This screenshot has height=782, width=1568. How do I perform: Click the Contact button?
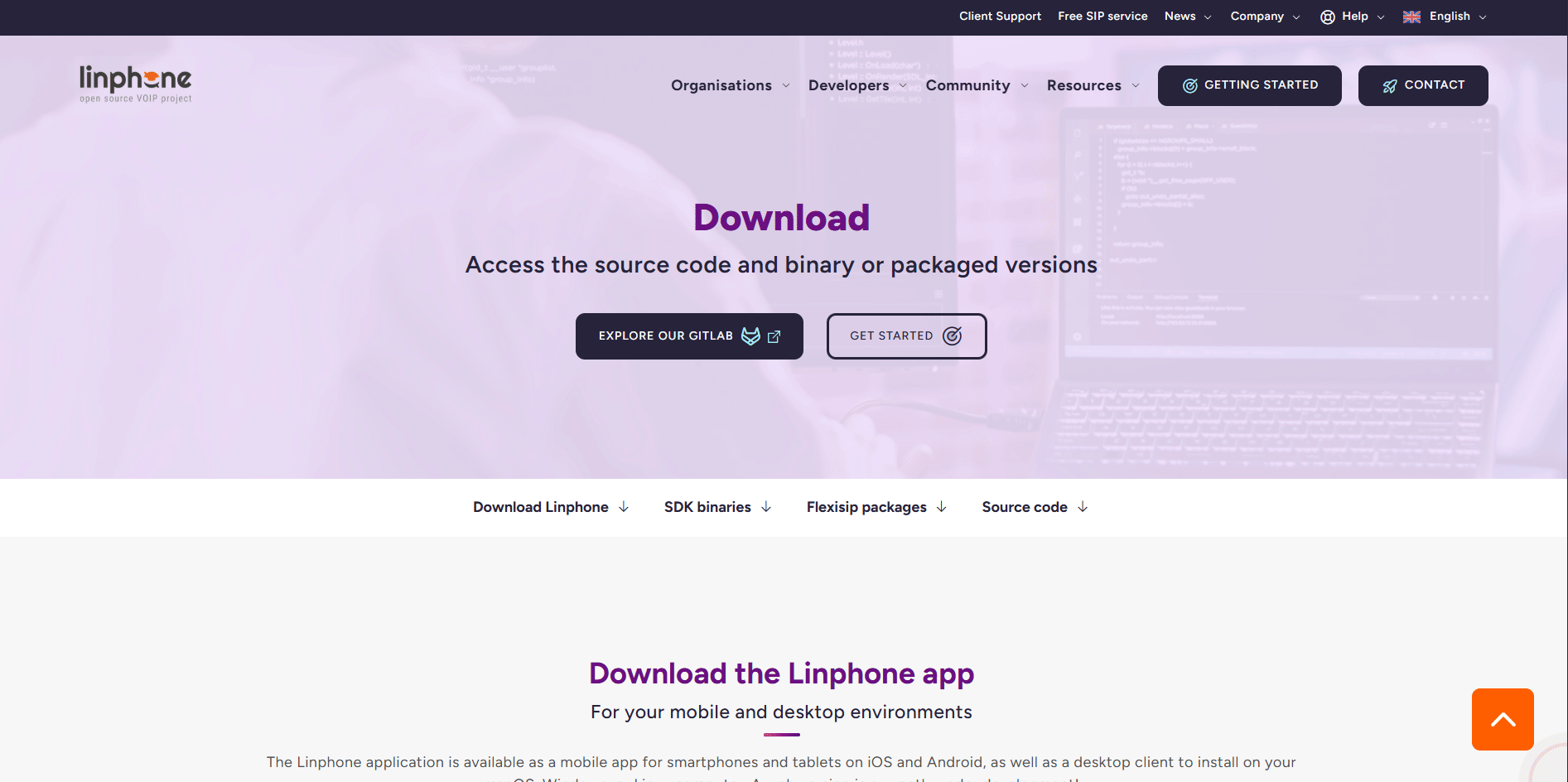1423,85
